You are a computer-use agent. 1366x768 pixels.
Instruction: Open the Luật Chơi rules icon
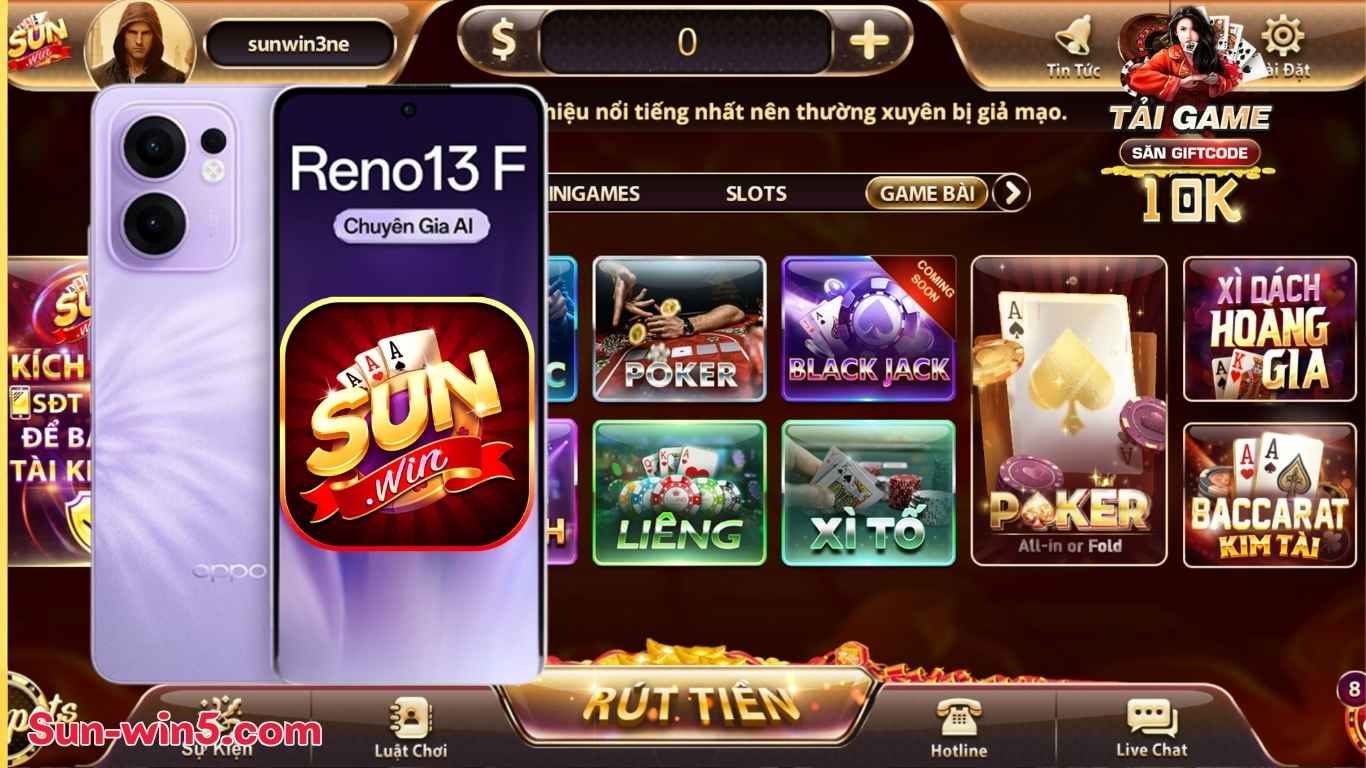(x=410, y=717)
